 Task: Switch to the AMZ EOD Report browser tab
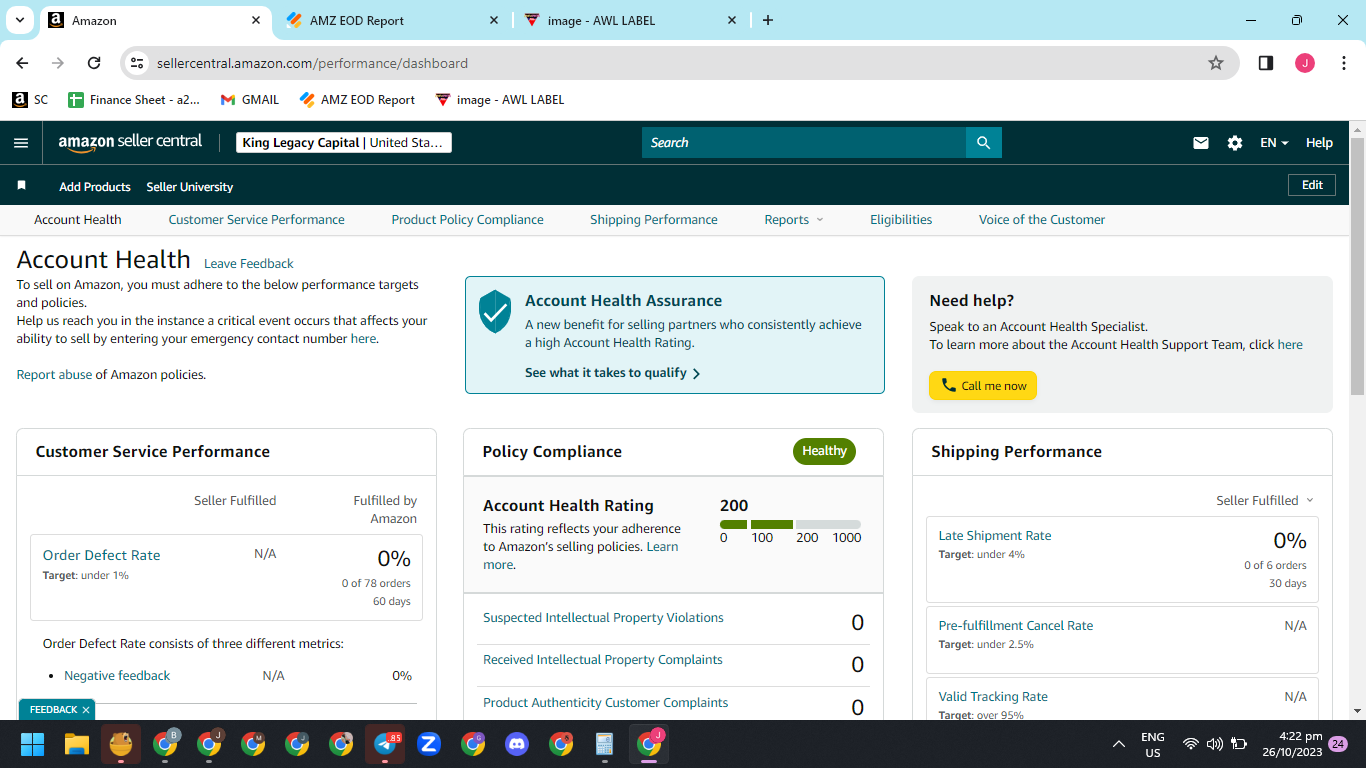pos(391,20)
